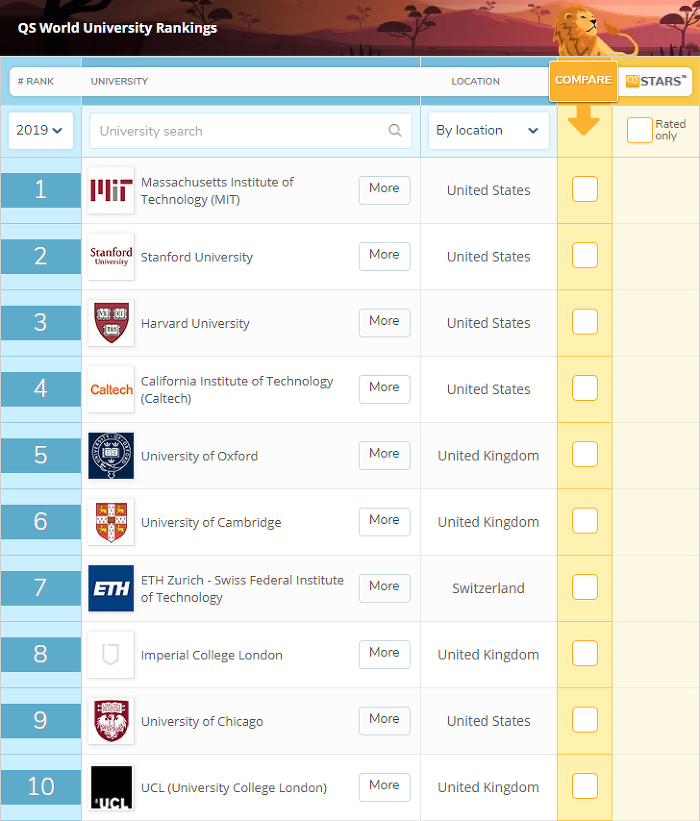Click the rank 10 number cell
The image size is (700, 821).
[41, 787]
